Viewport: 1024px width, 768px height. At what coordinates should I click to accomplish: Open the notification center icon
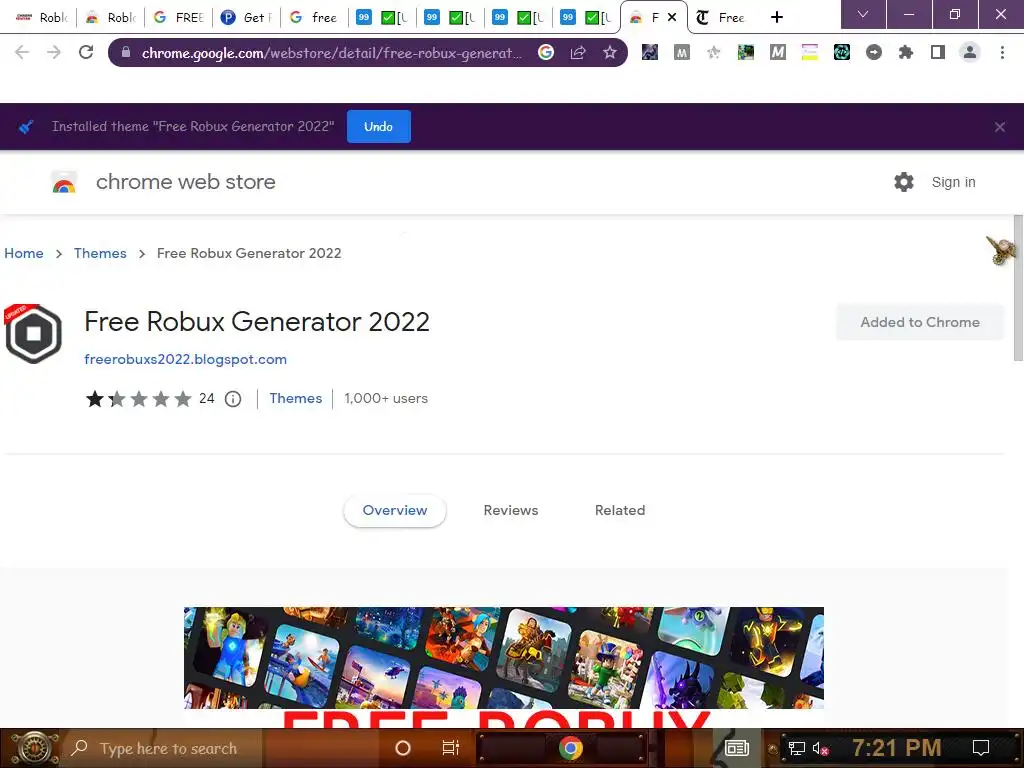[981, 748]
